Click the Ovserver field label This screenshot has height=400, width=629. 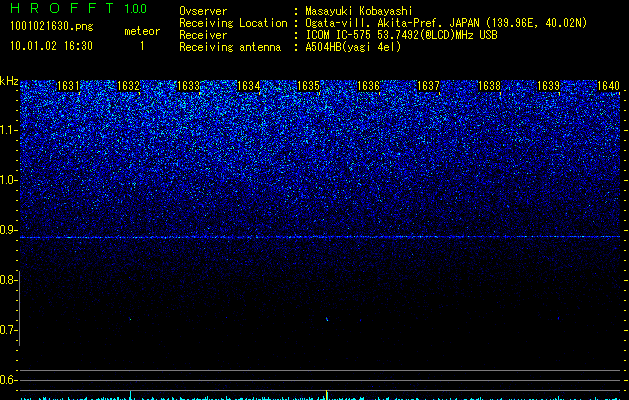pos(203,11)
